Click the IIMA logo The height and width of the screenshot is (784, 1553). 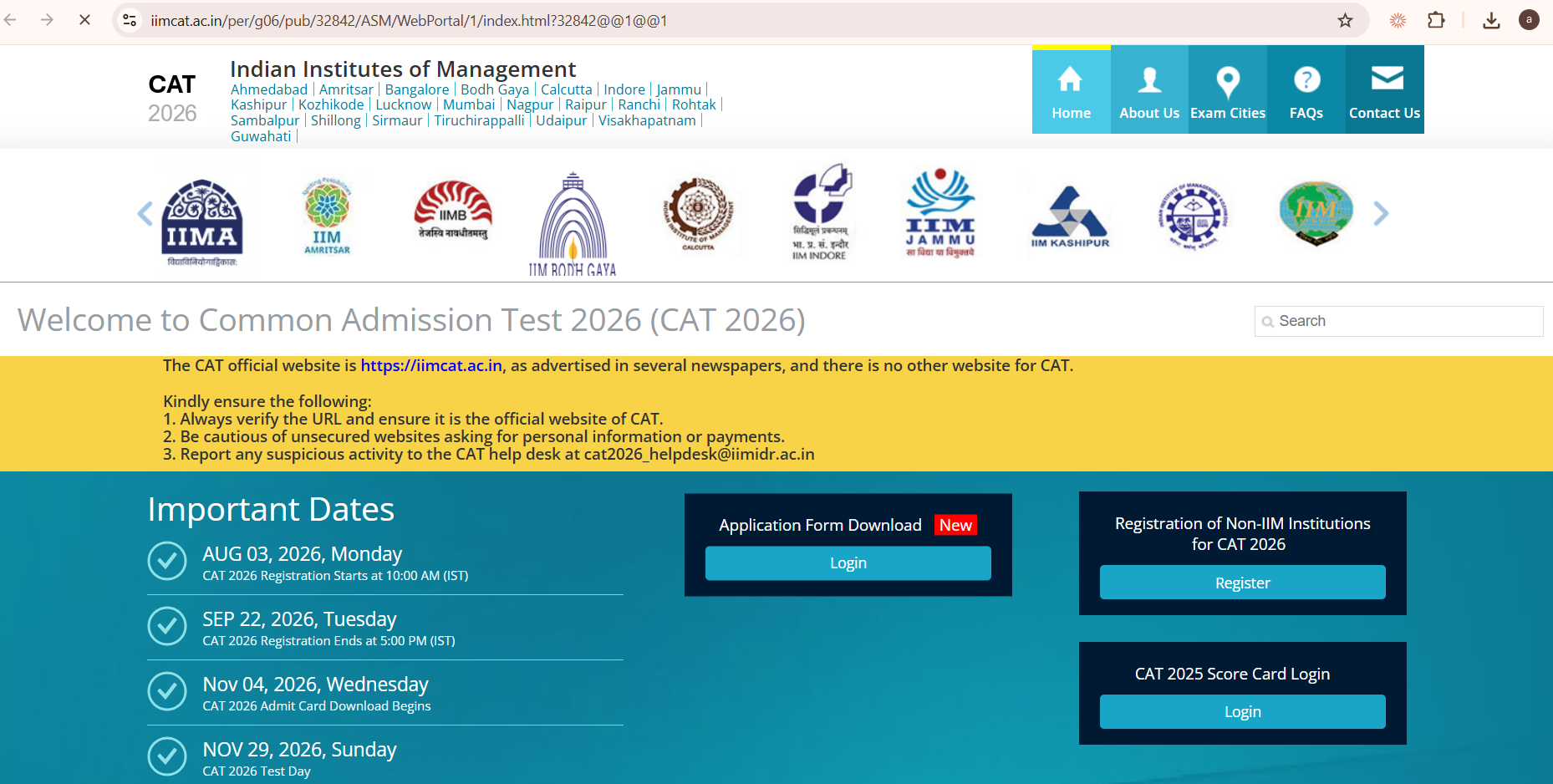click(202, 222)
